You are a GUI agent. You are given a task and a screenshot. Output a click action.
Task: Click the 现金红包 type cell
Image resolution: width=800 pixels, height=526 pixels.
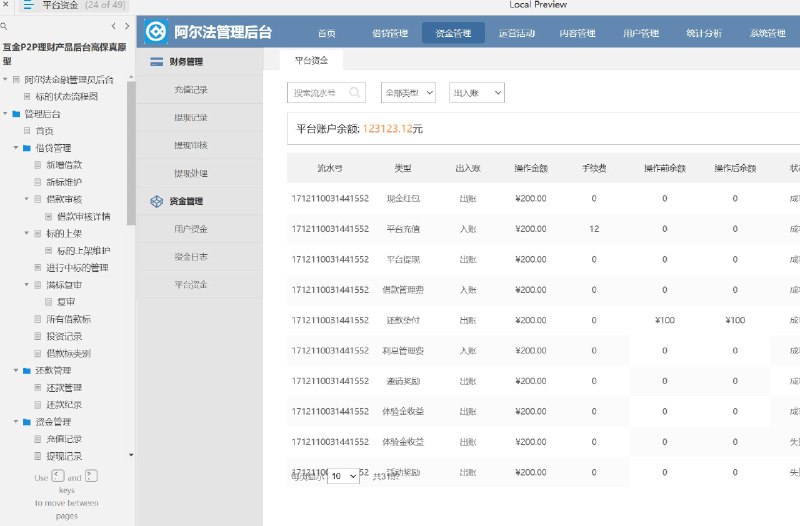(403, 198)
